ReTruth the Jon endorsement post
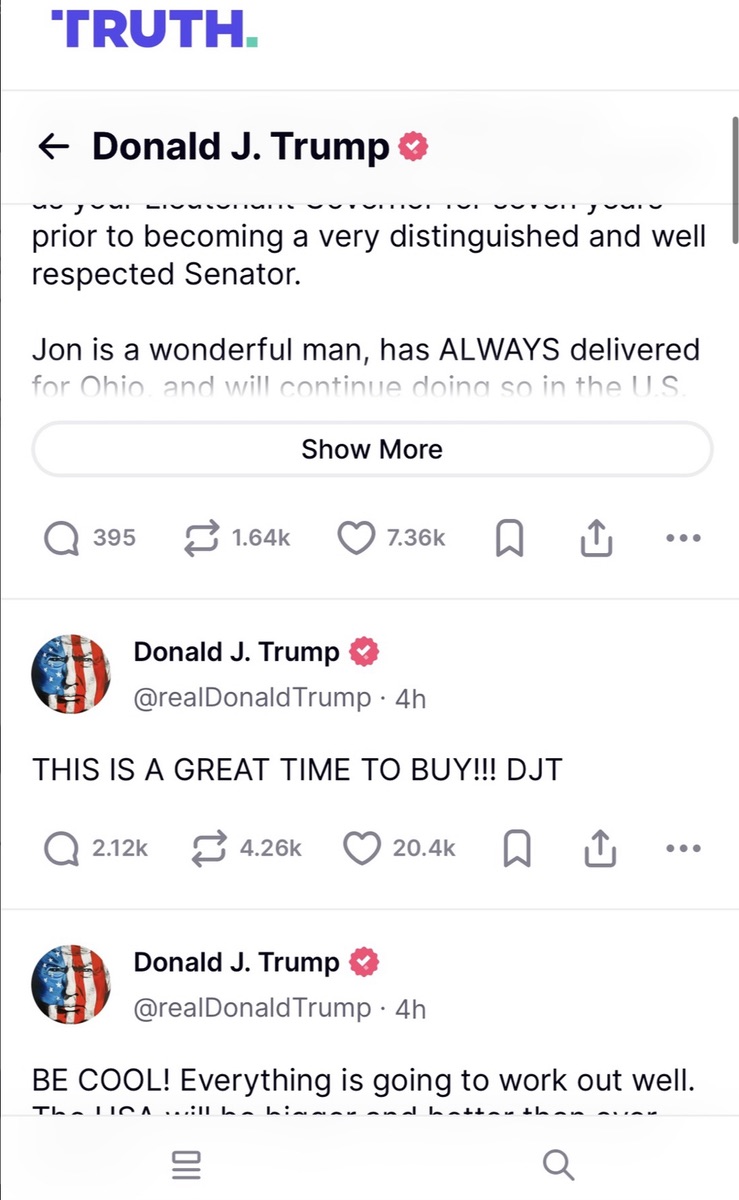Screen dimensions: 739x1200 tap(203, 538)
